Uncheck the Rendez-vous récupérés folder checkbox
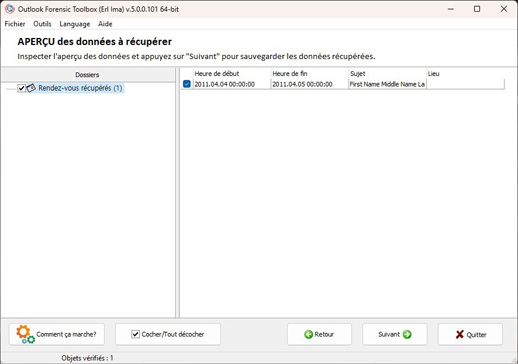Viewport: 518px width, 364px height. tap(21, 88)
